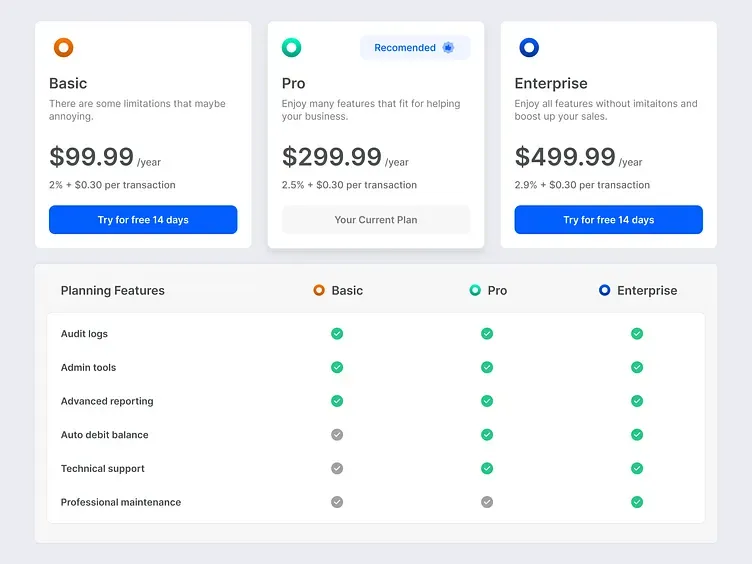Click the $499.99 price
This screenshot has height=564, width=752.
point(565,156)
